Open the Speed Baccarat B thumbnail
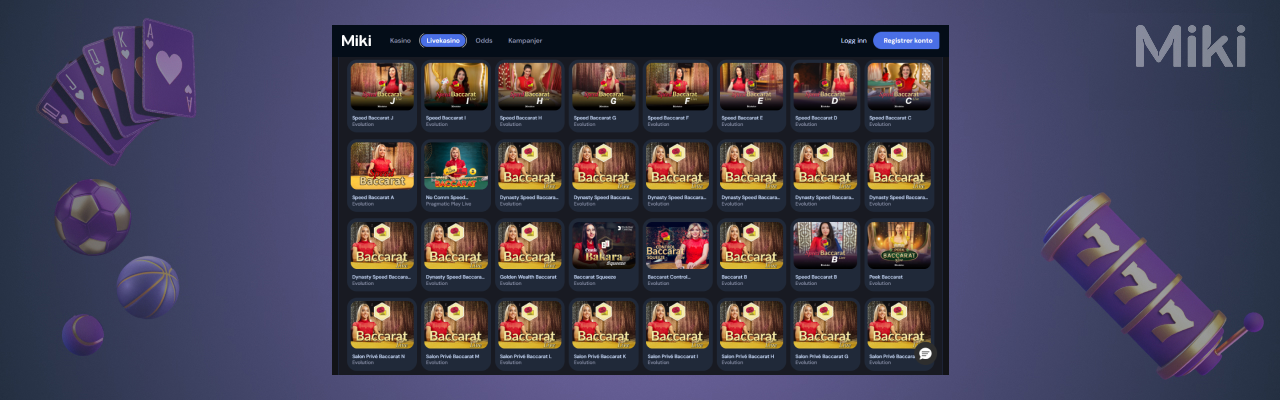 [826, 245]
